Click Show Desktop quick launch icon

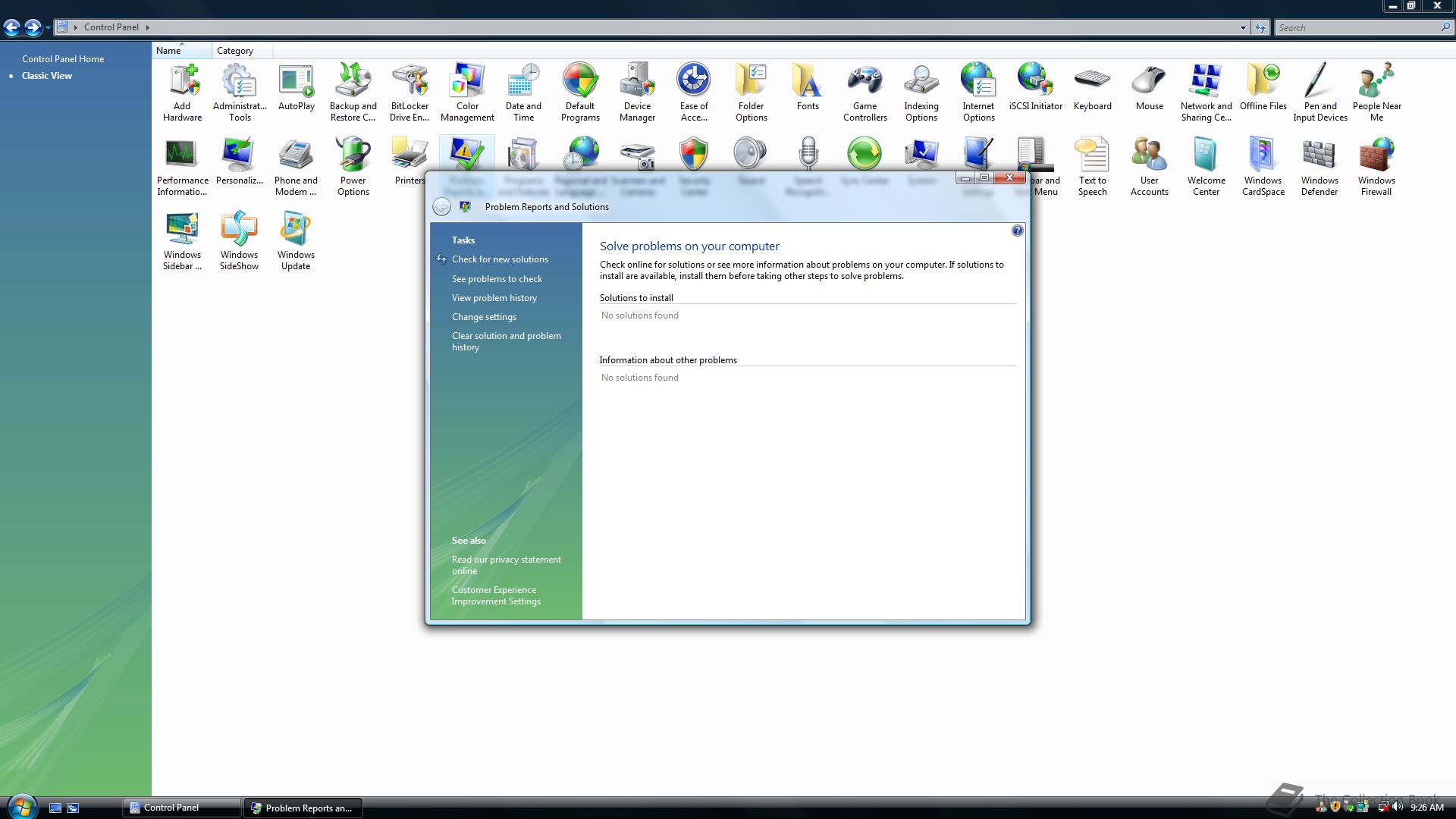(x=55, y=808)
